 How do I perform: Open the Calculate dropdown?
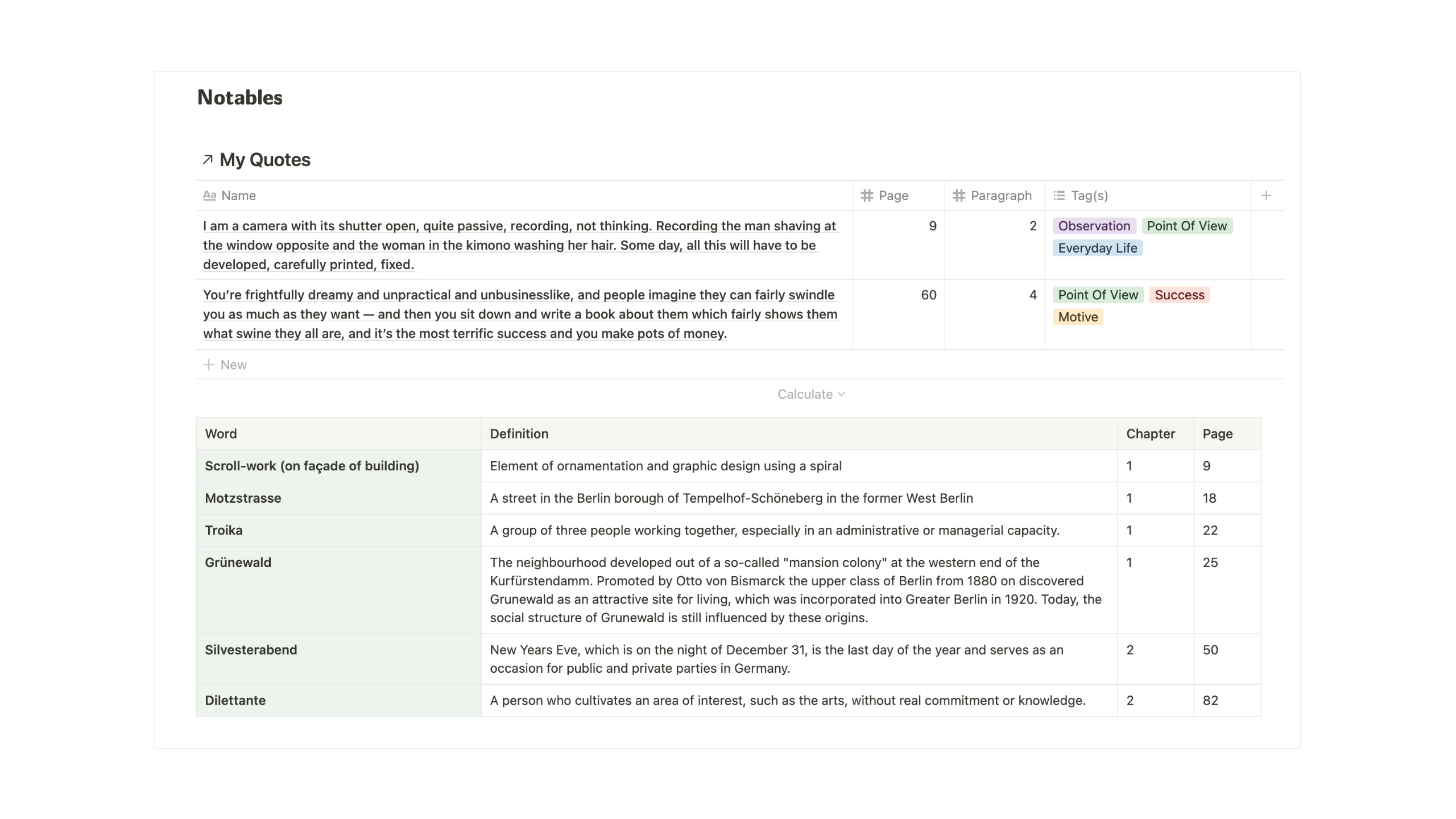click(x=811, y=394)
